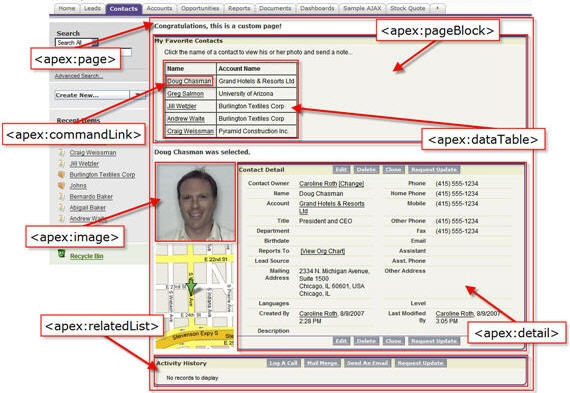Viewport: 570px width, 393px height.
Task: Click contact icon beside Bernardo Baker
Action: coord(61,196)
